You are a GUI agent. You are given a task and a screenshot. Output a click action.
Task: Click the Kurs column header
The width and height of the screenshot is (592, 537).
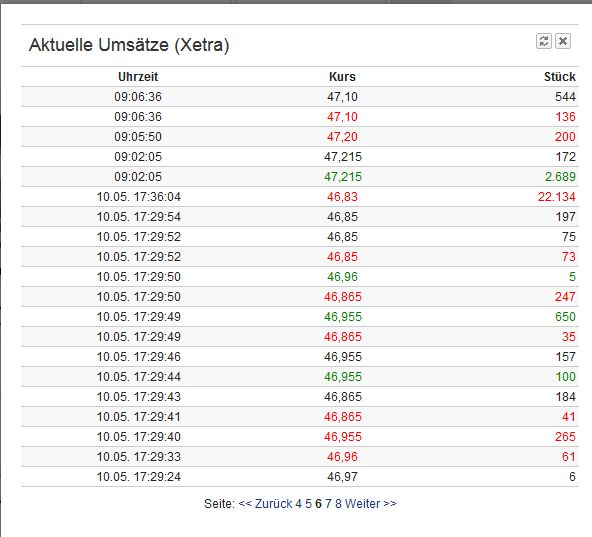[x=342, y=77]
